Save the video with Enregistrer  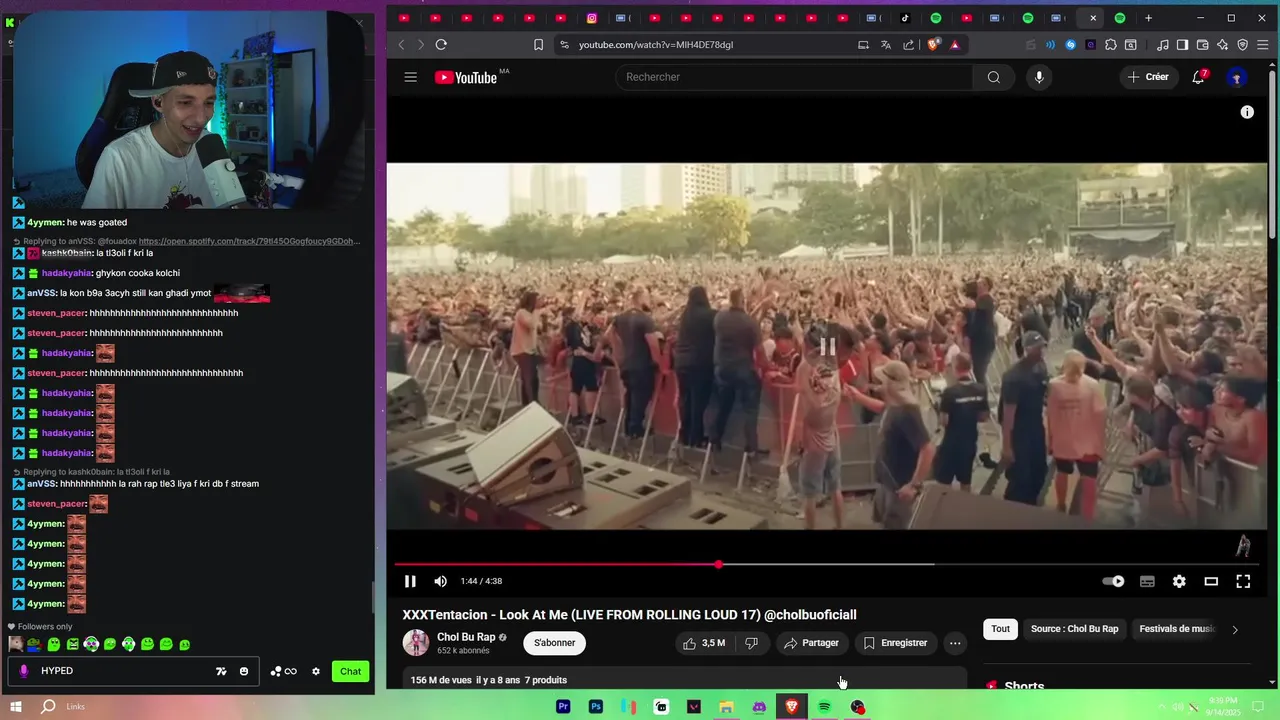(895, 643)
